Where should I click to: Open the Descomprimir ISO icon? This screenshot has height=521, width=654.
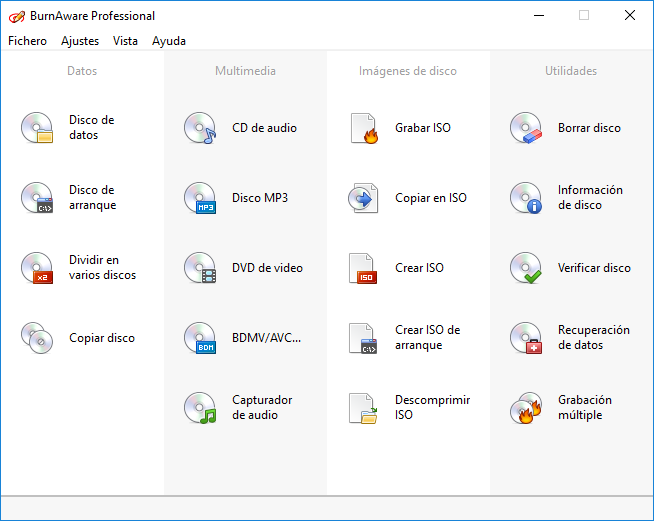pos(363,408)
